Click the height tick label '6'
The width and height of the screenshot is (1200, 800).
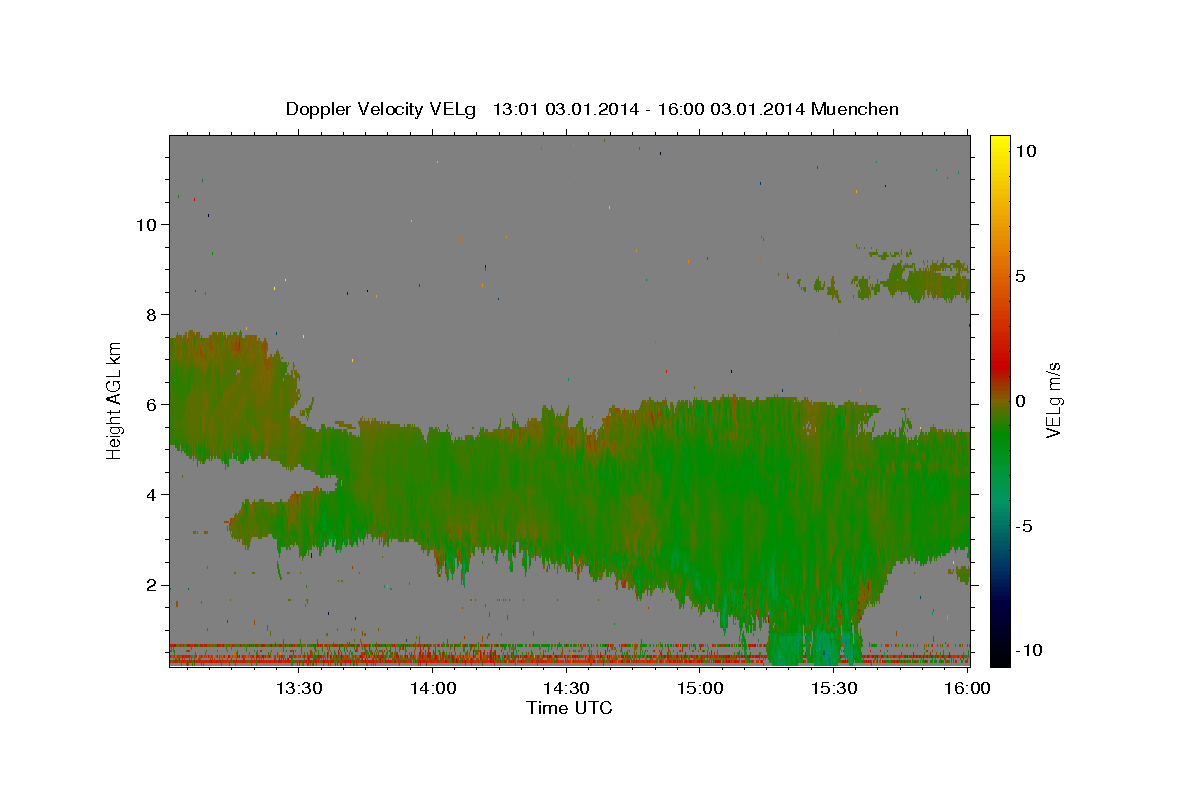coord(150,404)
